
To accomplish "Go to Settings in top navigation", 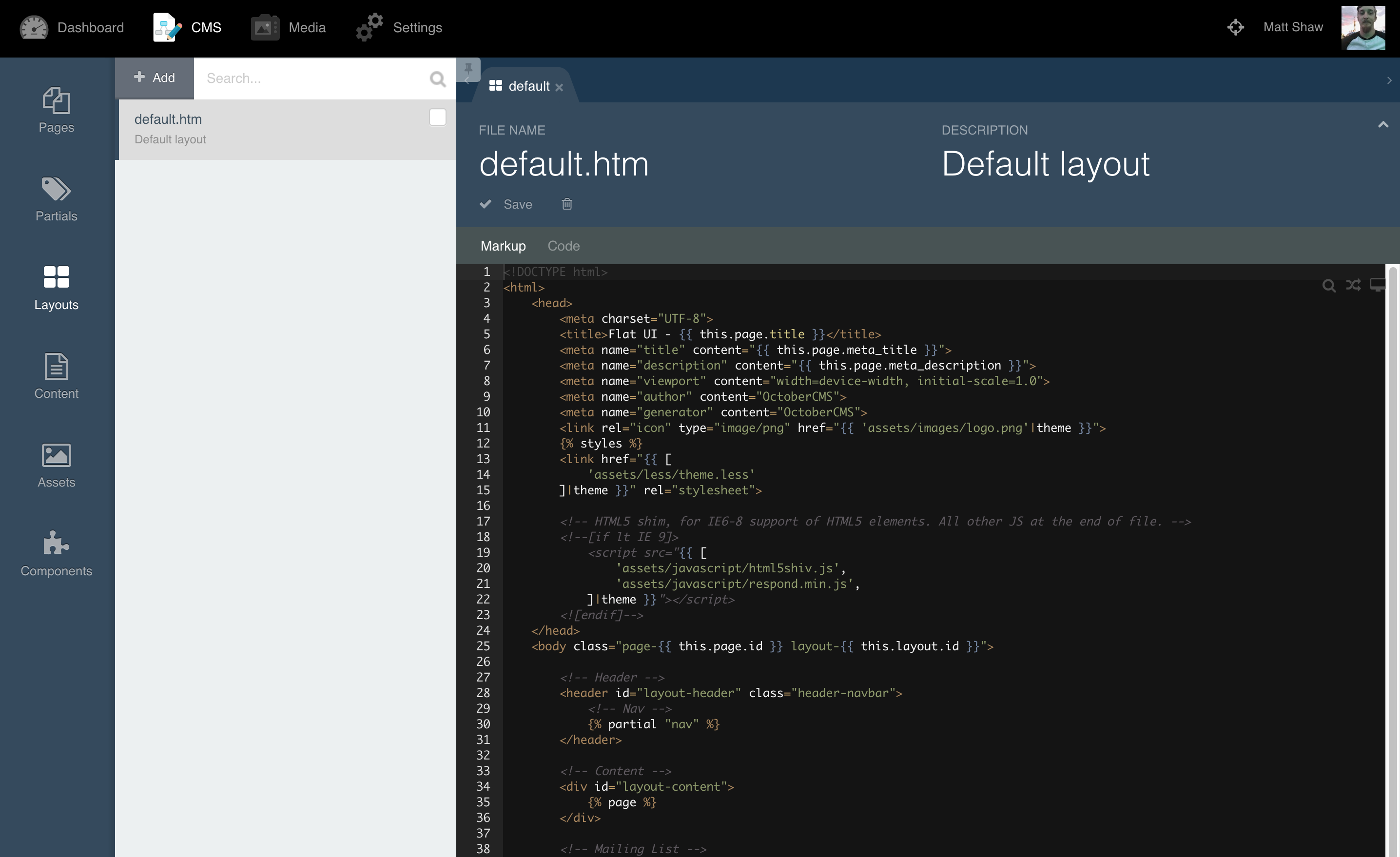I will [x=399, y=27].
